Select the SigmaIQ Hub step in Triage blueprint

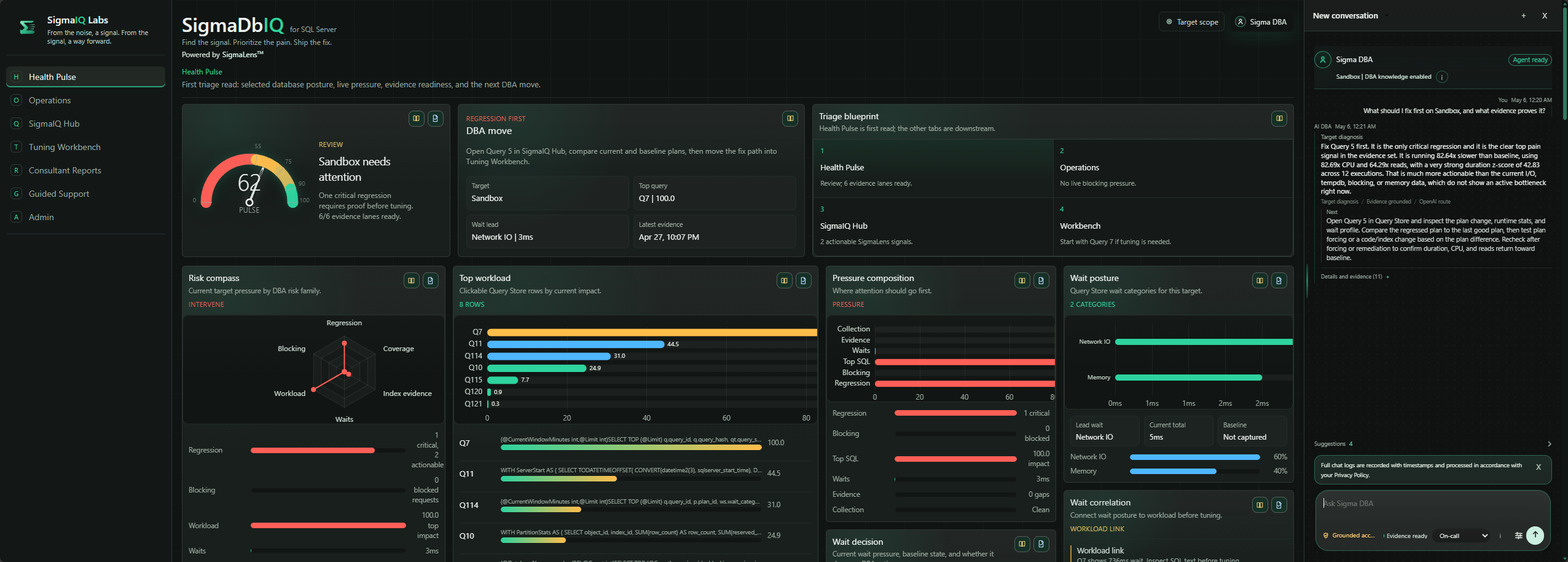coord(933,226)
